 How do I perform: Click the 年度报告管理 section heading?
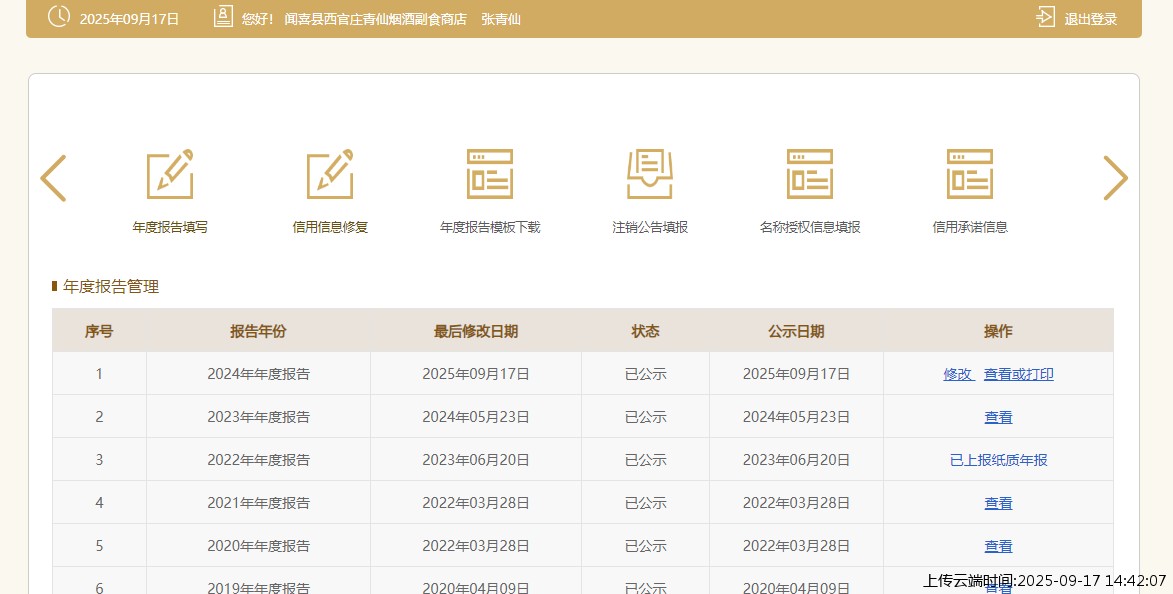(x=111, y=287)
